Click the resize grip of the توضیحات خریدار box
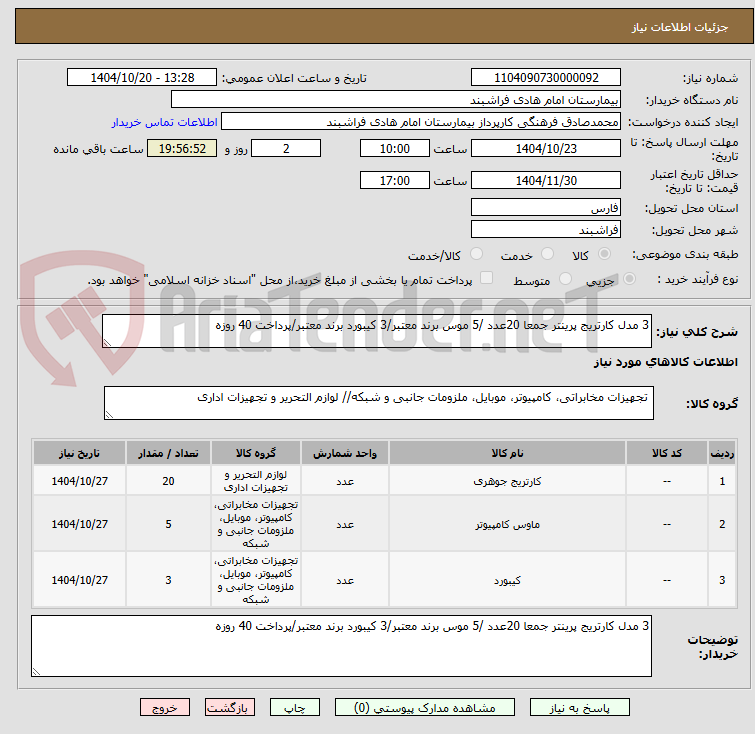 (37, 671)
